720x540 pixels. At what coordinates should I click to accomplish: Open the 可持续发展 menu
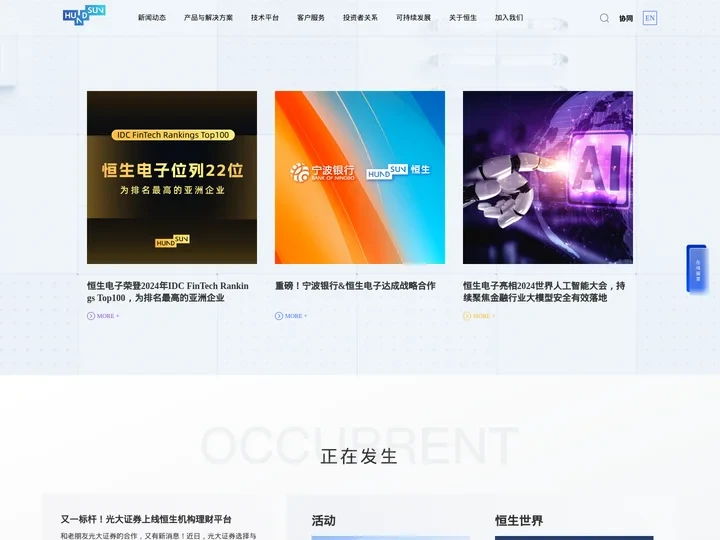(414, 17)
